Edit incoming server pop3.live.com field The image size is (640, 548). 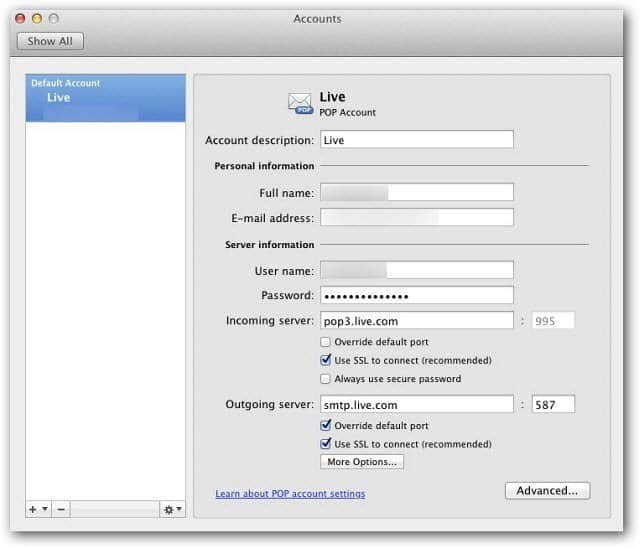(x=417, y=321)
